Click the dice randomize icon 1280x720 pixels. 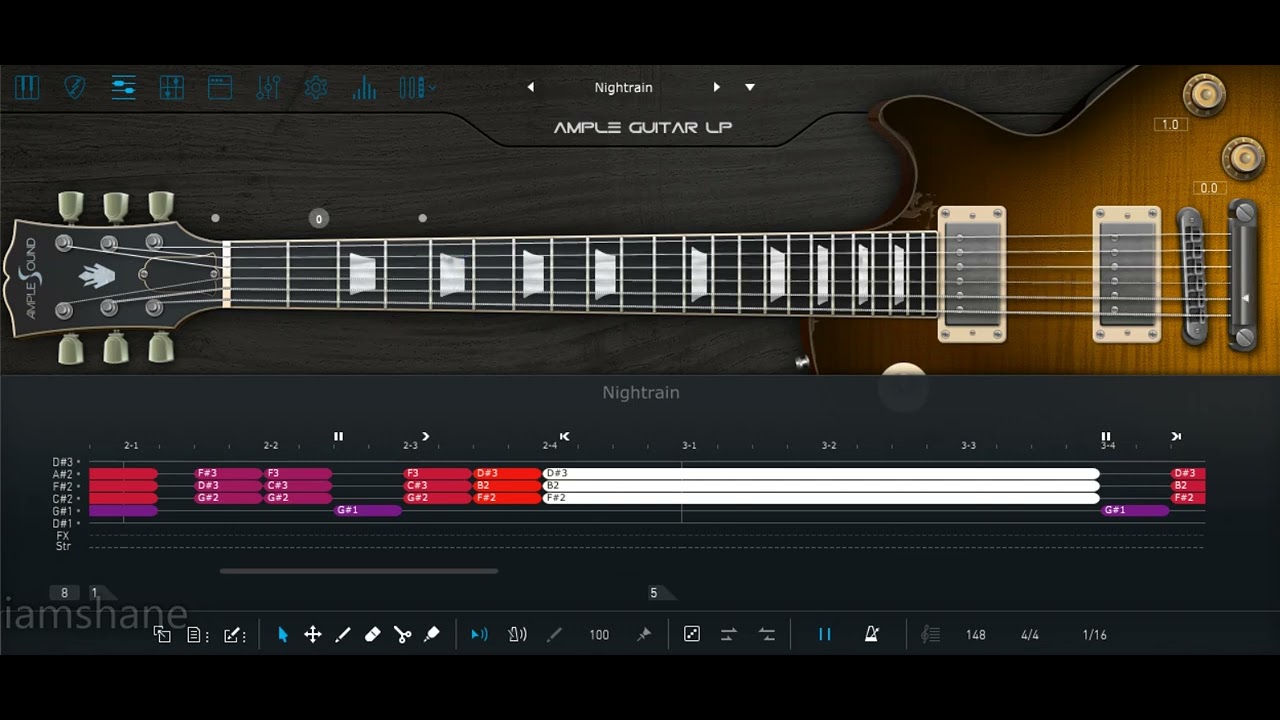(x=692, y=634)
